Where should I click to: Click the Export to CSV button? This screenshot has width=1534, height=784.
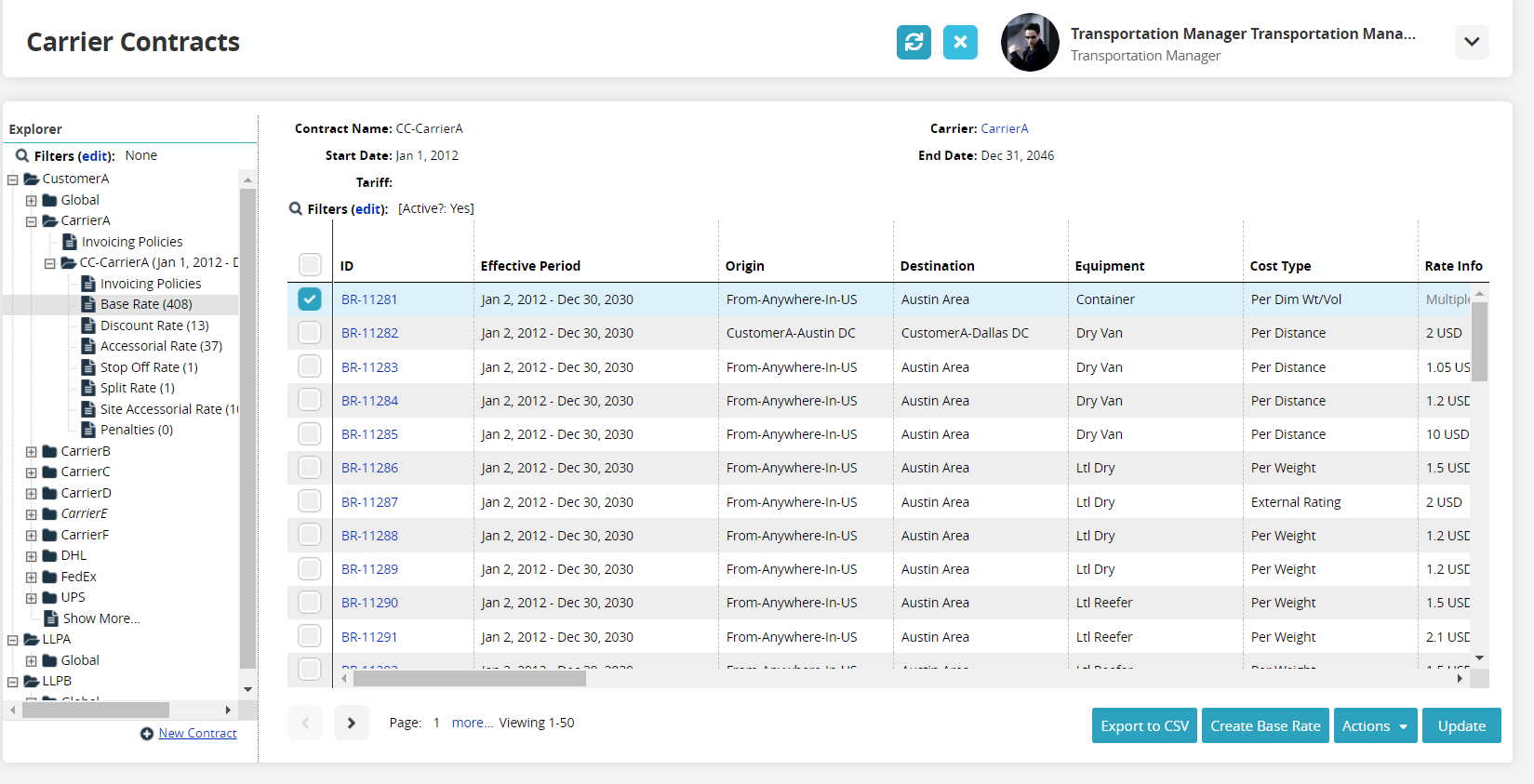click(x=1144, y=726)
